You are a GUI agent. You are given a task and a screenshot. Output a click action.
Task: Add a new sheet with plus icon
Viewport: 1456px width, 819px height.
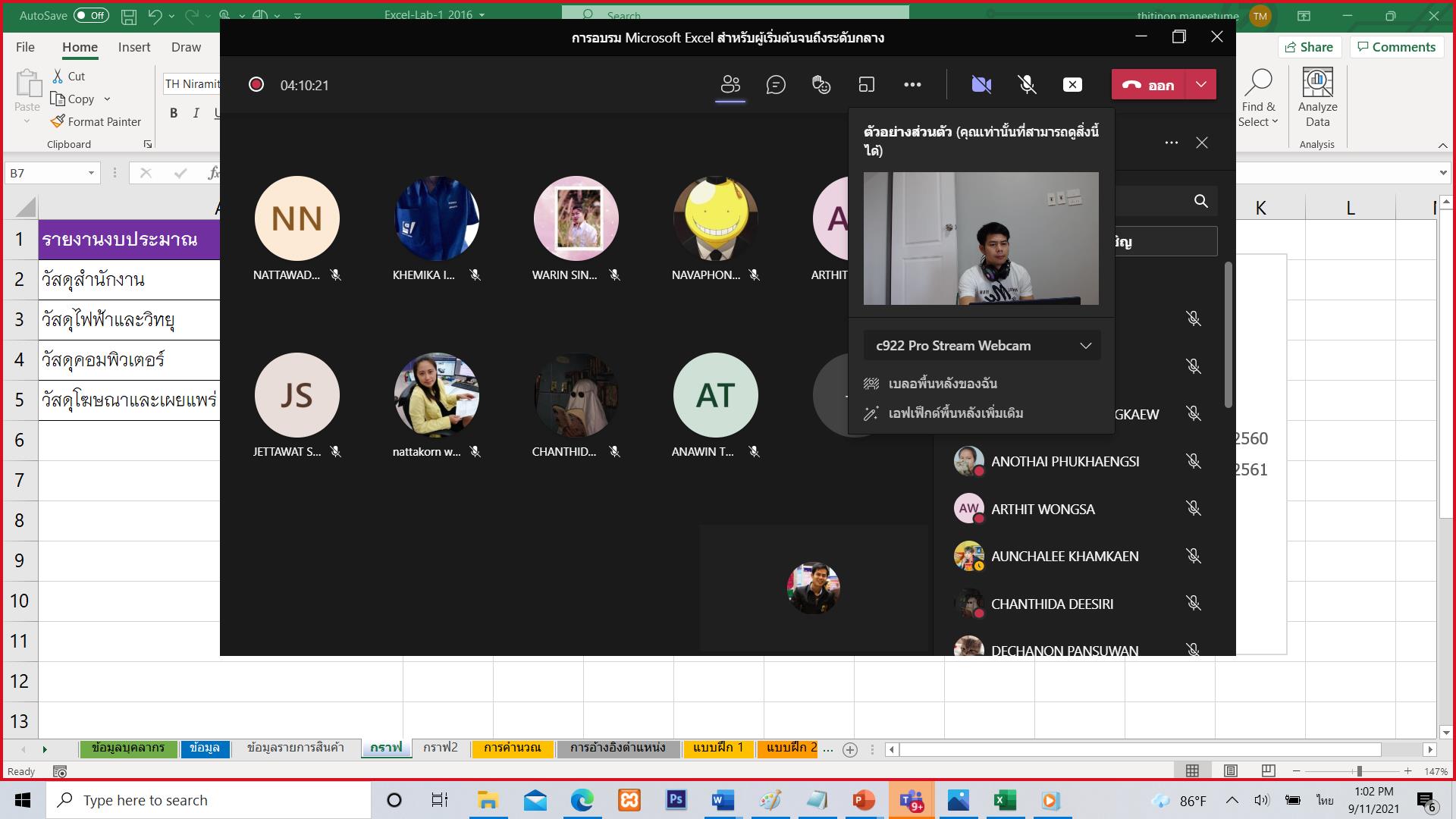(850, 750)
